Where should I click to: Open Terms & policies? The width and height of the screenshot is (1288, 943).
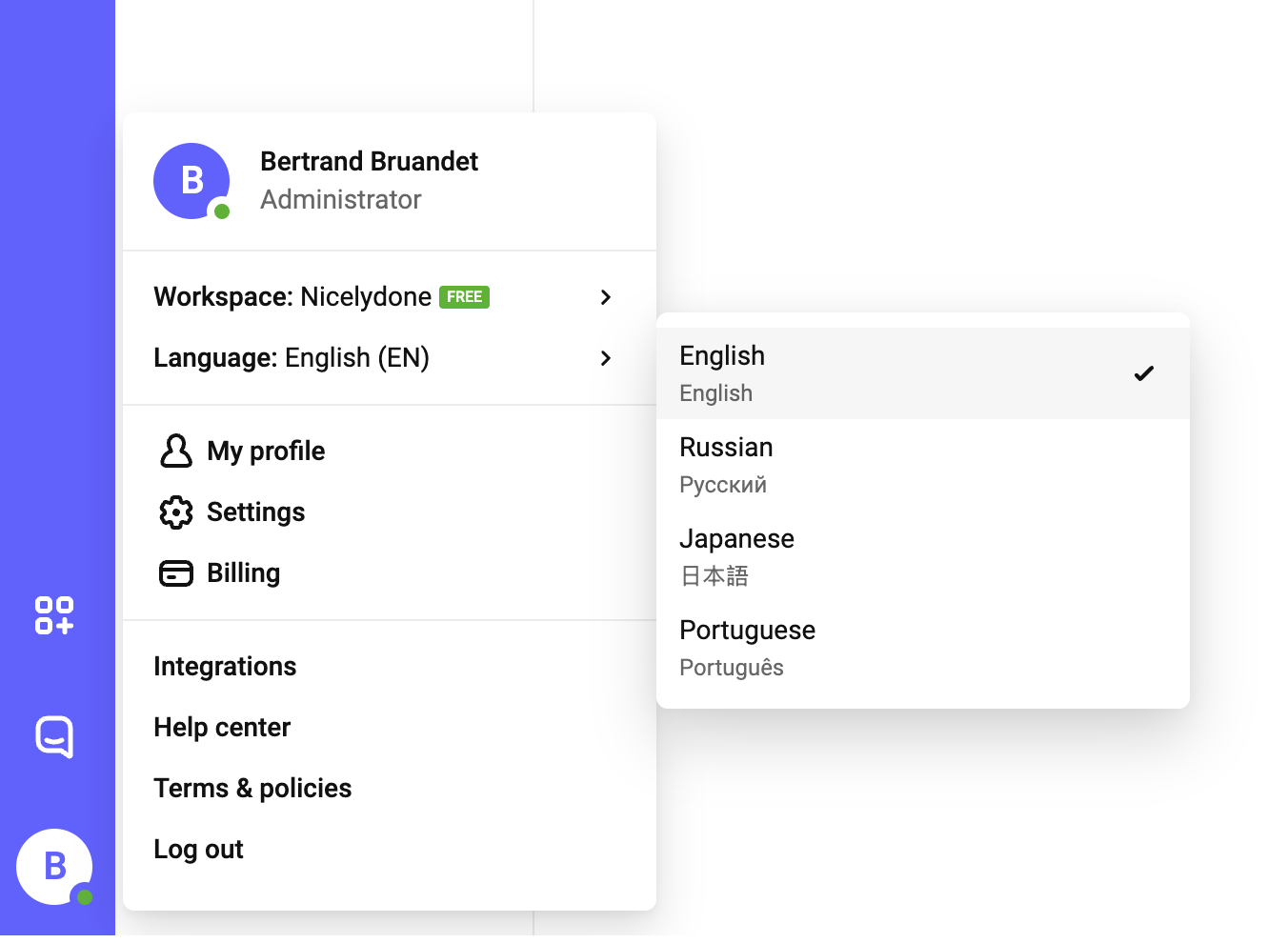coord(252,789)
